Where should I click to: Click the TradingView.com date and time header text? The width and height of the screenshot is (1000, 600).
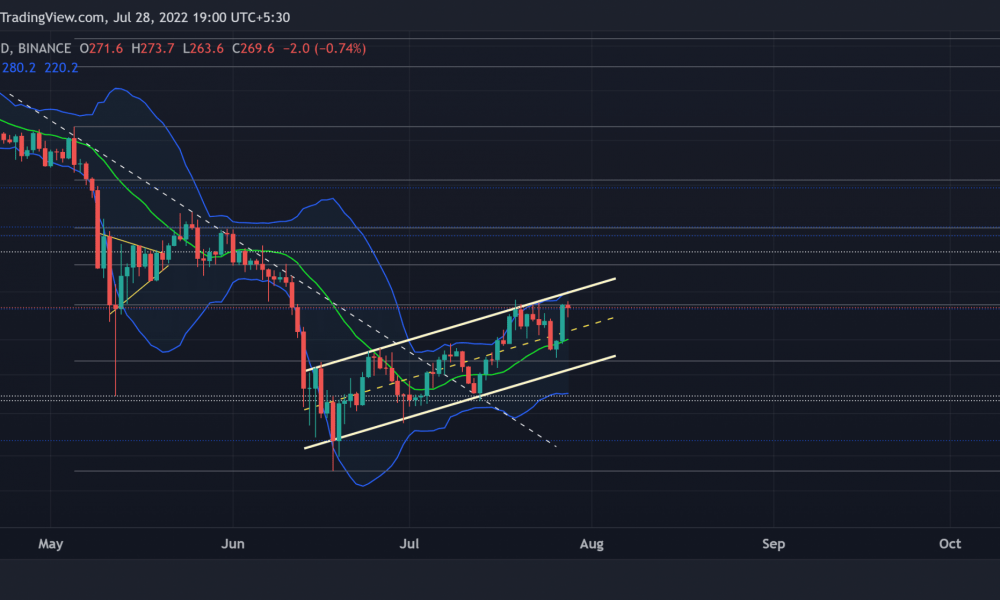(x=145, y=17)
